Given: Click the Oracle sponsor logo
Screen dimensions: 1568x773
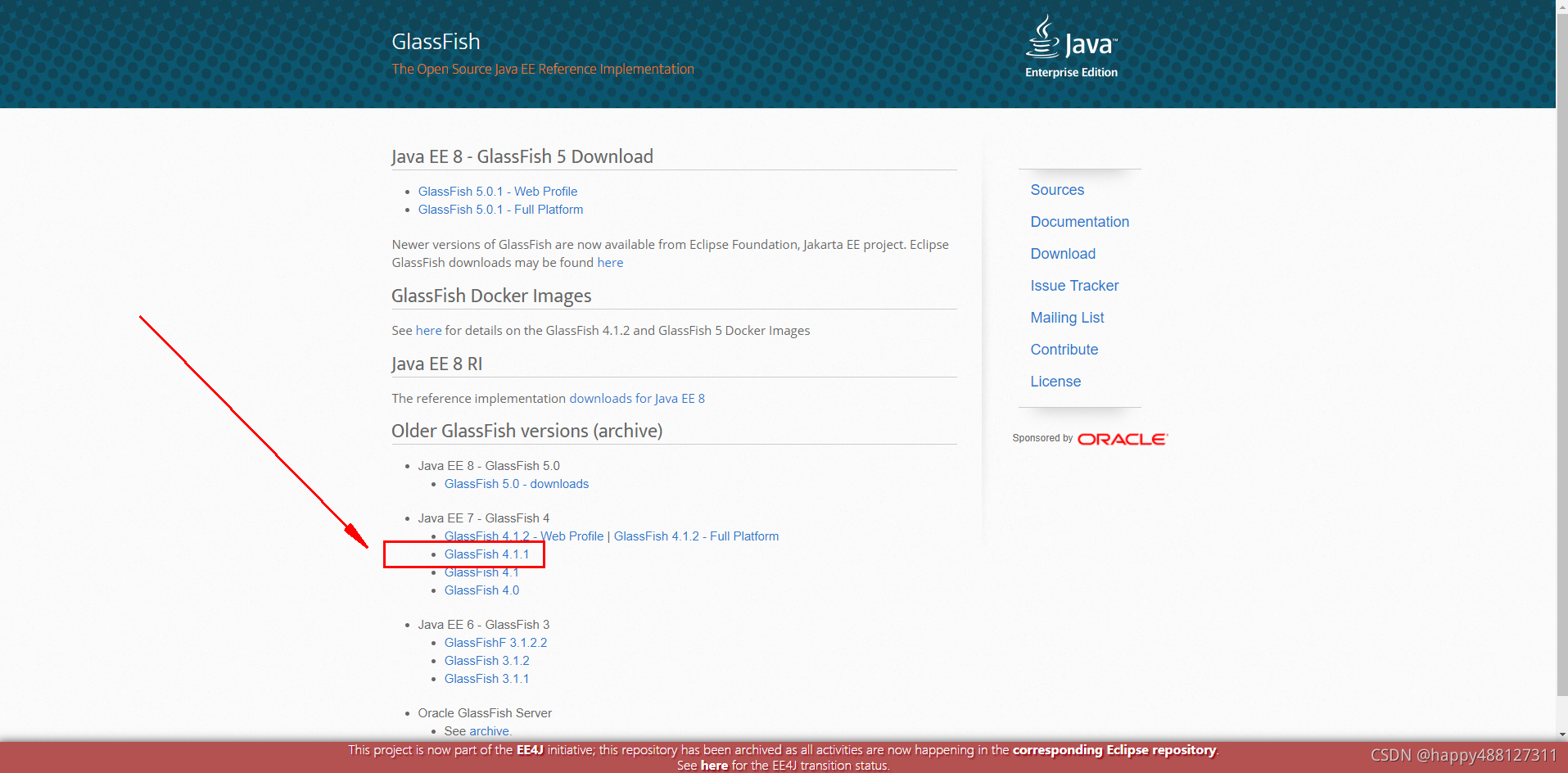Looking at the screenshot, I should tap(1122, 438).
